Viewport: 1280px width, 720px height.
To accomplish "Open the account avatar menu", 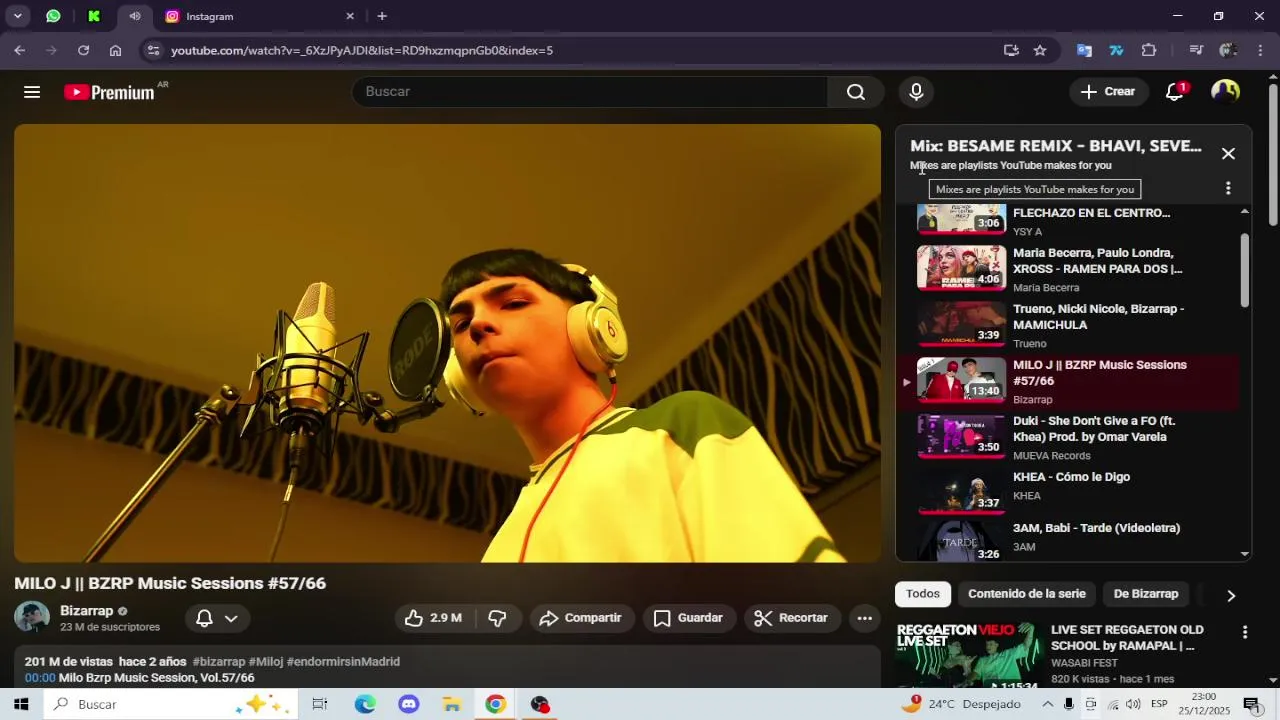I will pos(1225,92).
